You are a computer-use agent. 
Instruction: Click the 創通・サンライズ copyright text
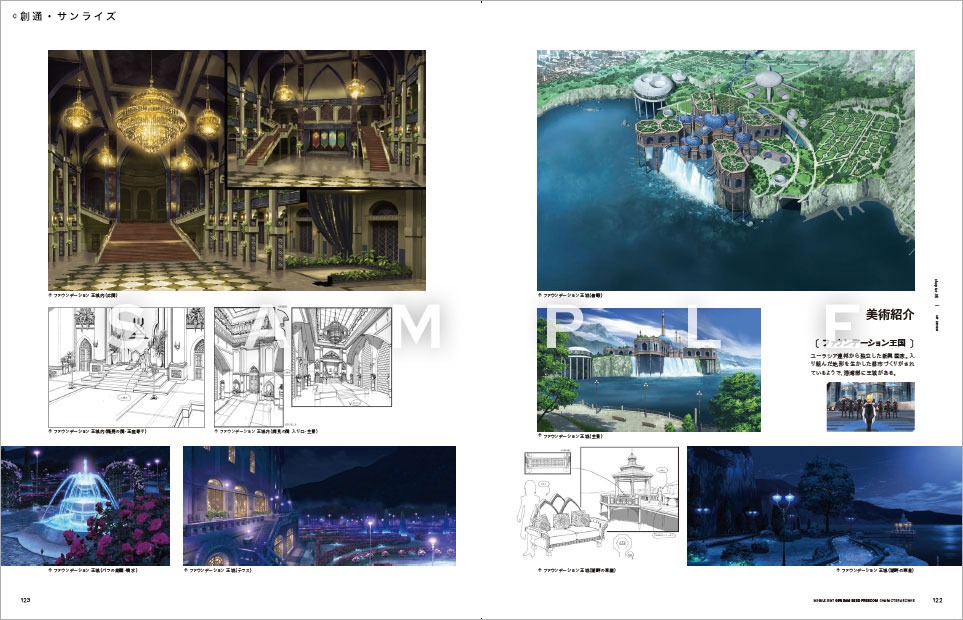click(x=61, y=16)
